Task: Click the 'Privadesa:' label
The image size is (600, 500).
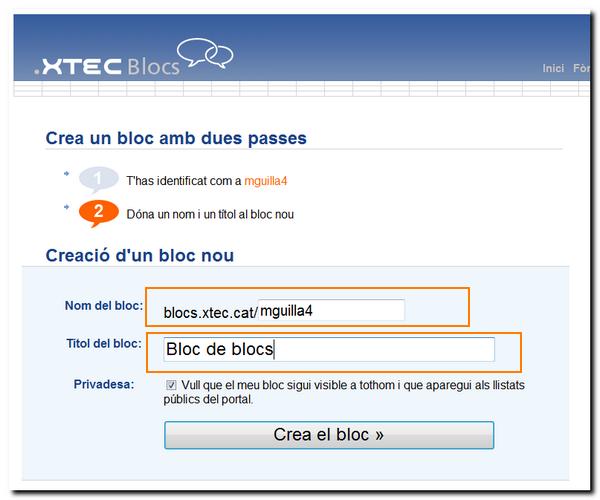Action: pos(103,384)
